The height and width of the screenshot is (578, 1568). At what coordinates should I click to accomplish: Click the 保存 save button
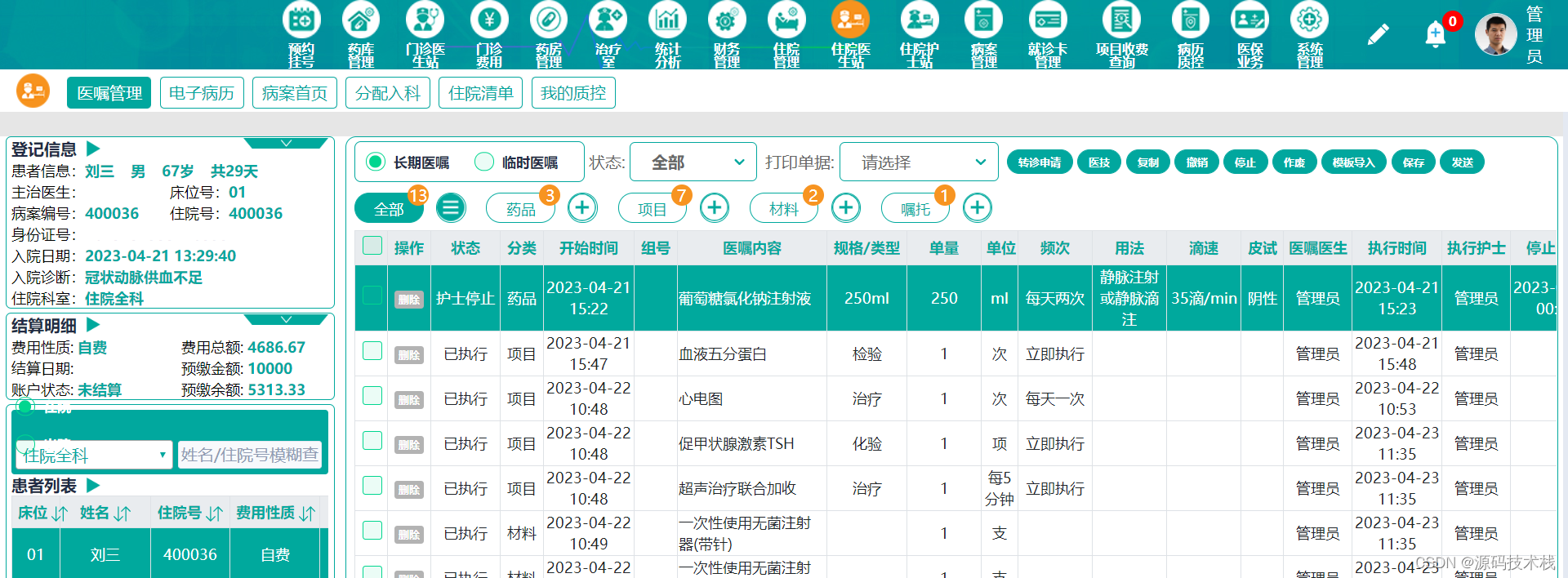[x=1414, y=162]
